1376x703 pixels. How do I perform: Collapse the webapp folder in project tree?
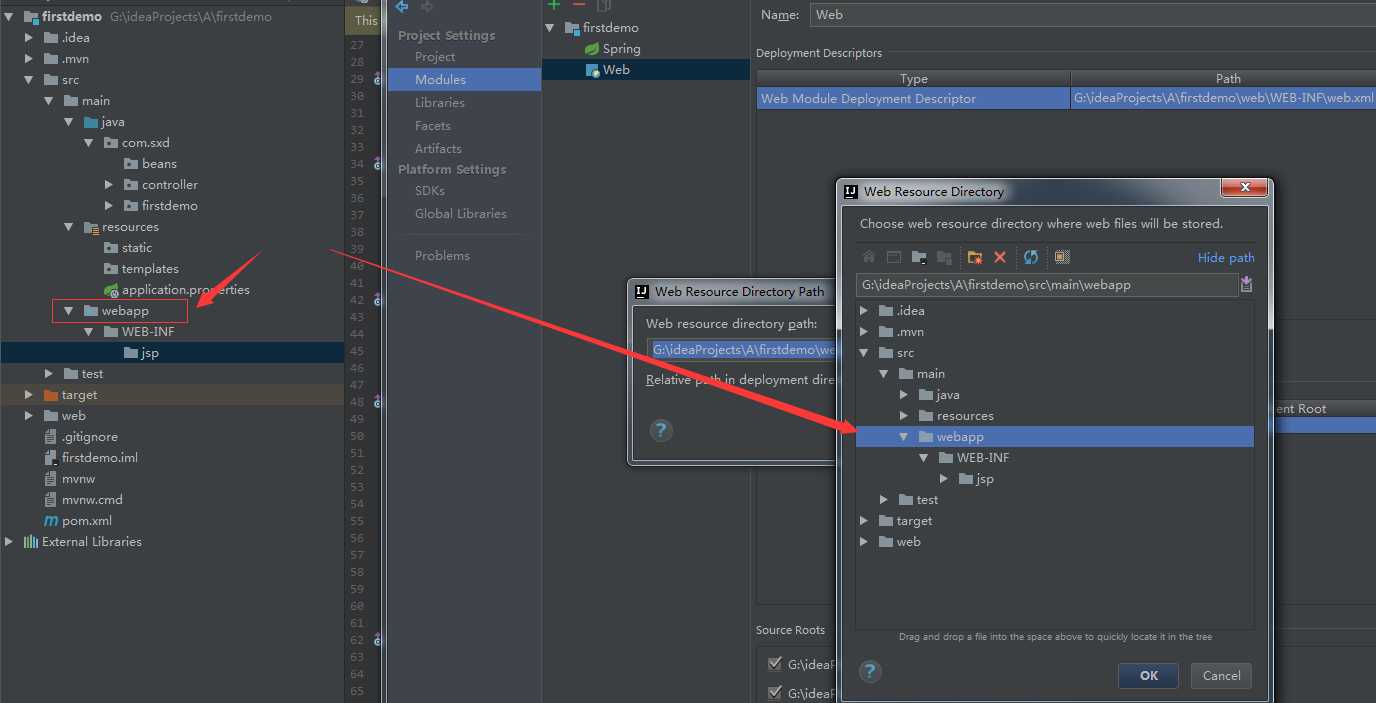pyautogui.click(x=68, y=311)
